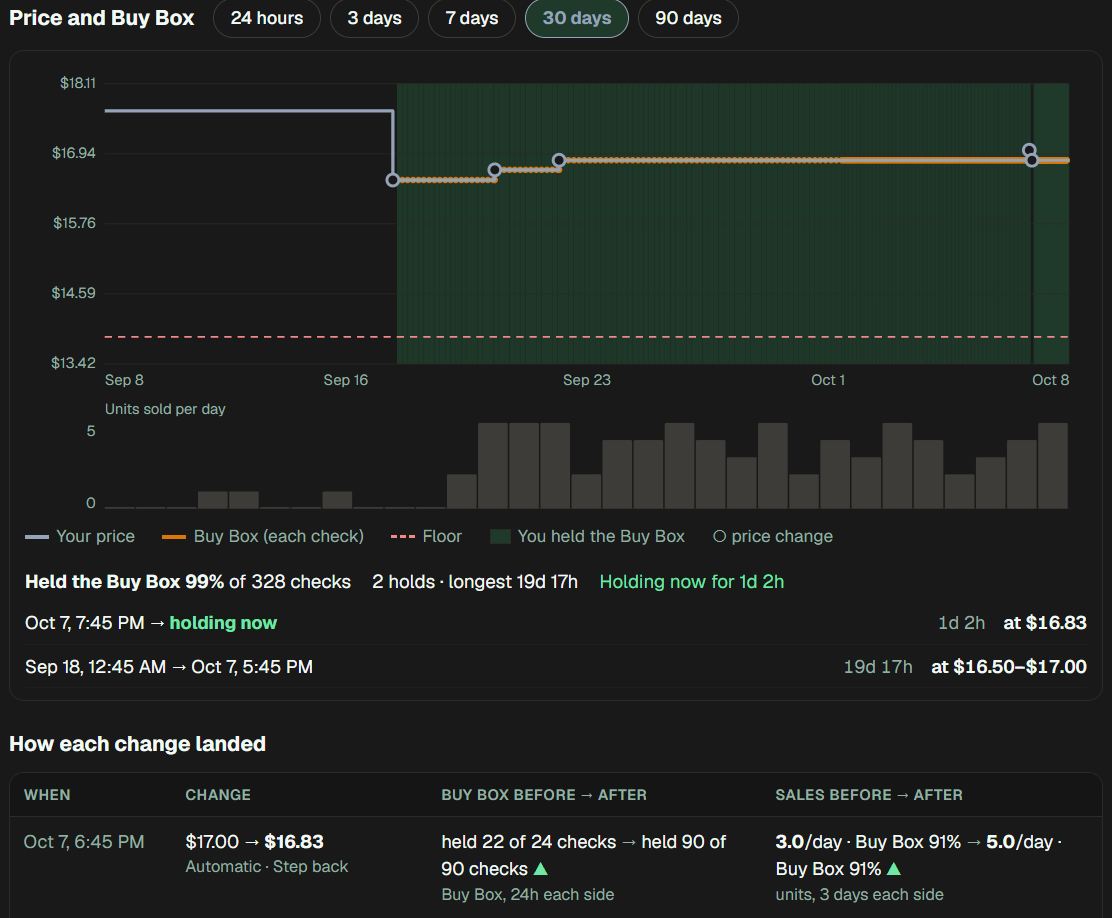Image resolution: width=1112 pixels, height=918 pixels.
Task: Click the dashed Floor legend swatch
Action: coord(403,537)
